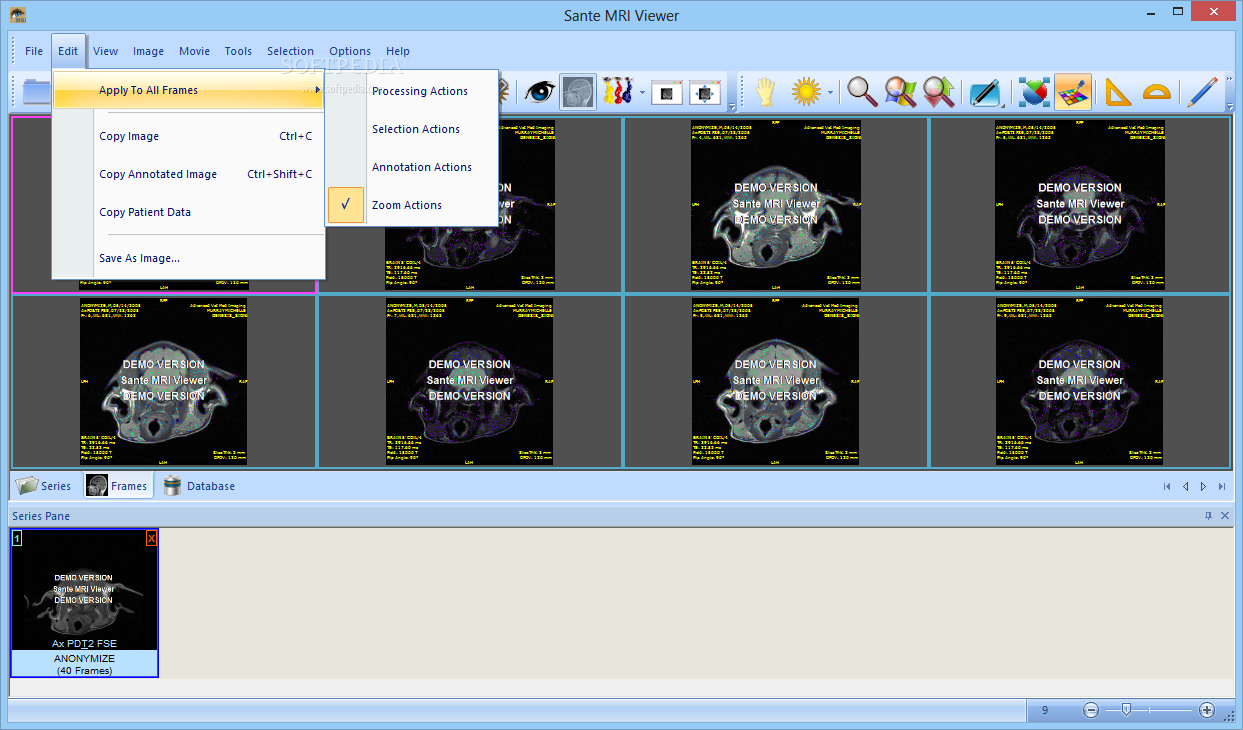The height and width of the screenshot is (730, 1243).
Task: Choose Copy Annotated Image
Action: 189,174
